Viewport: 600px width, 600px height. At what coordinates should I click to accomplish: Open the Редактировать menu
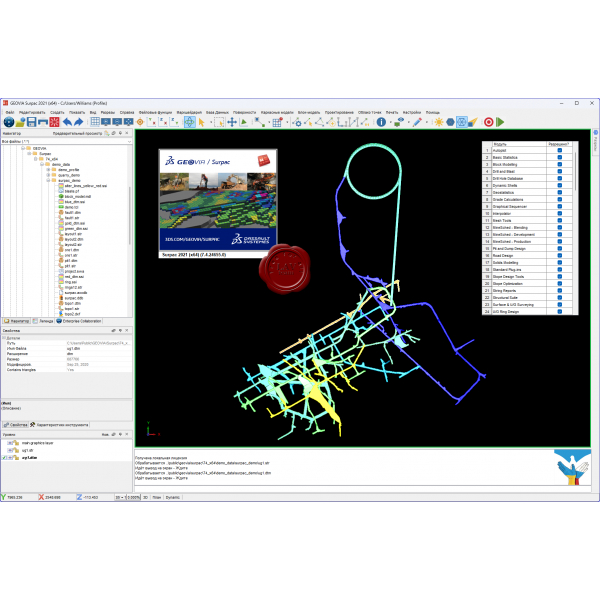click(x=32, y=112)
